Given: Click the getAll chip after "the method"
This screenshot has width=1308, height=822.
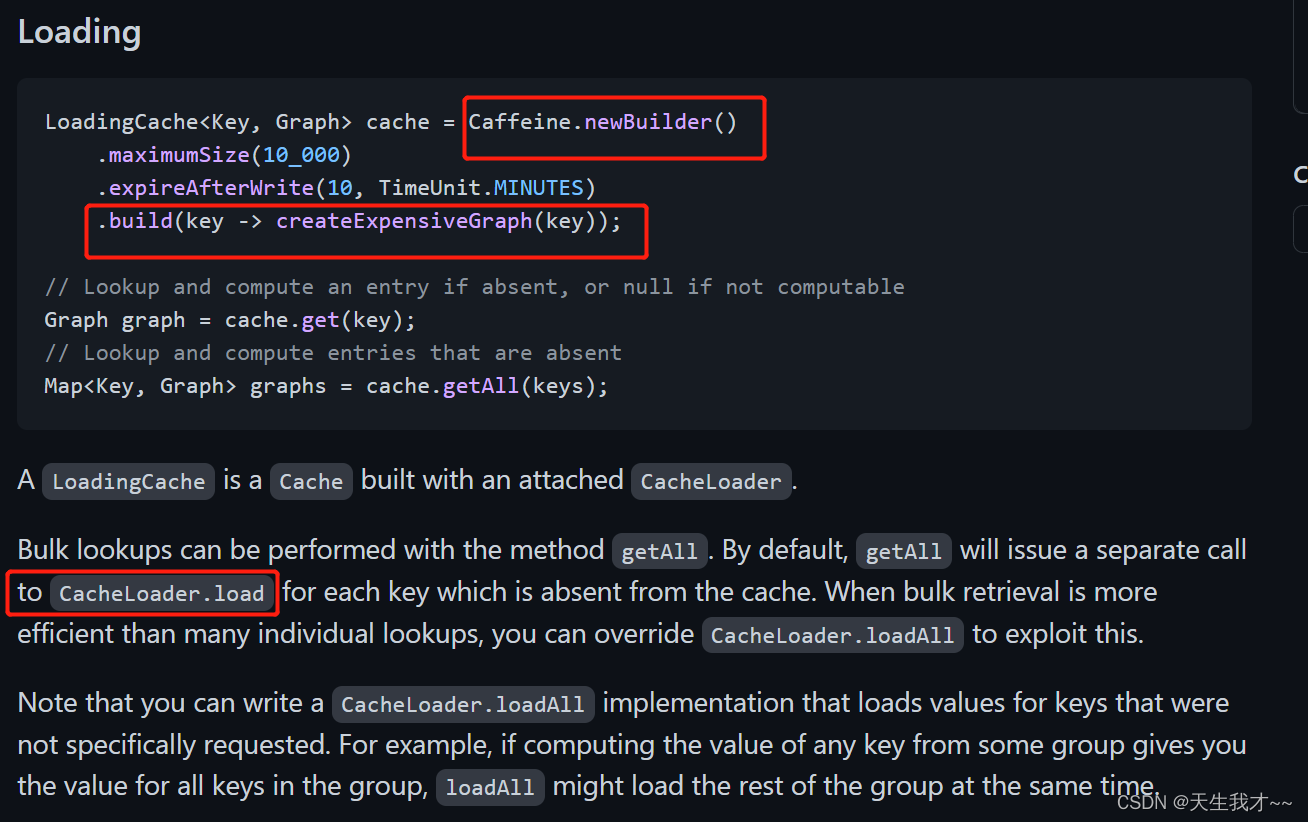Looking at the screenshot, I should click(660, 551).
